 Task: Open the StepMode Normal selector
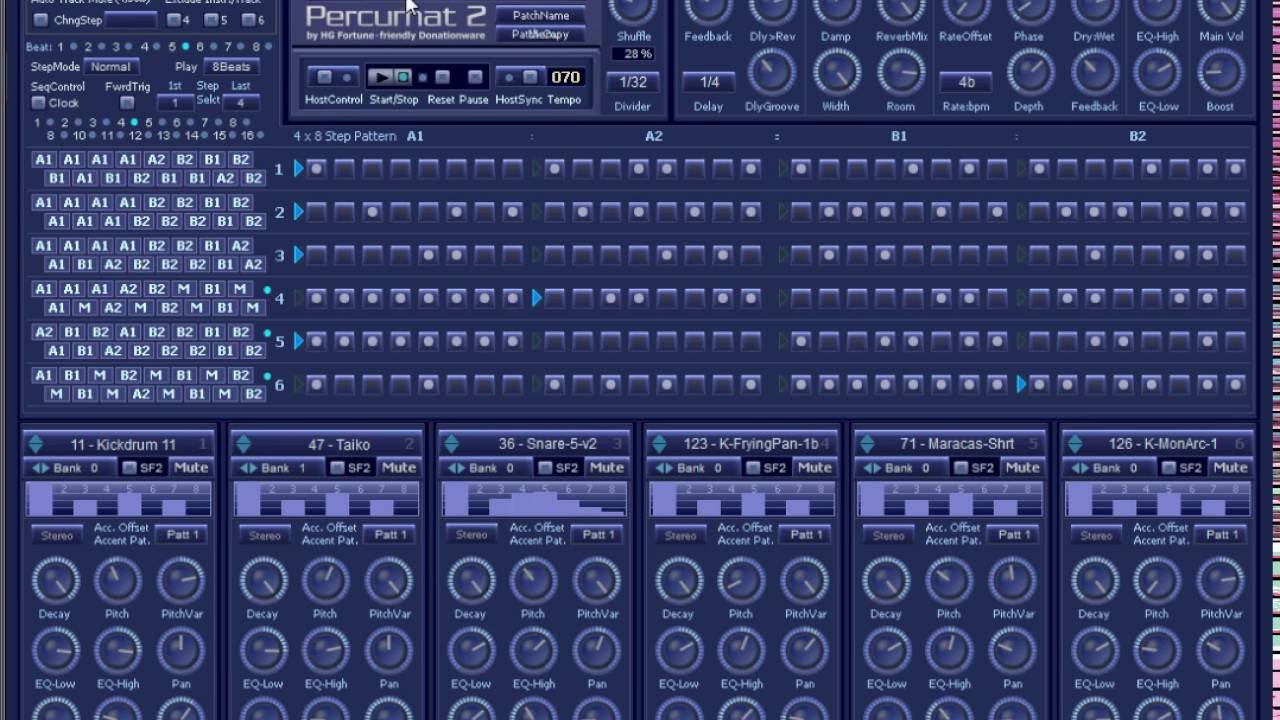pyautogui.click(x=110, y=67)
